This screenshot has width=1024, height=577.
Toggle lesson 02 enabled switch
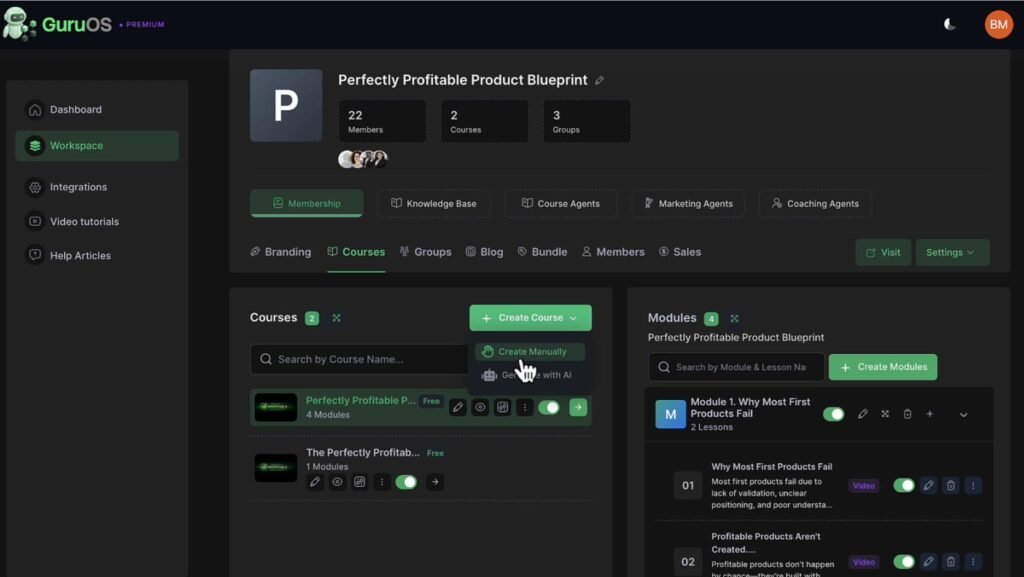pyautogui.click(x=904, y=561)
